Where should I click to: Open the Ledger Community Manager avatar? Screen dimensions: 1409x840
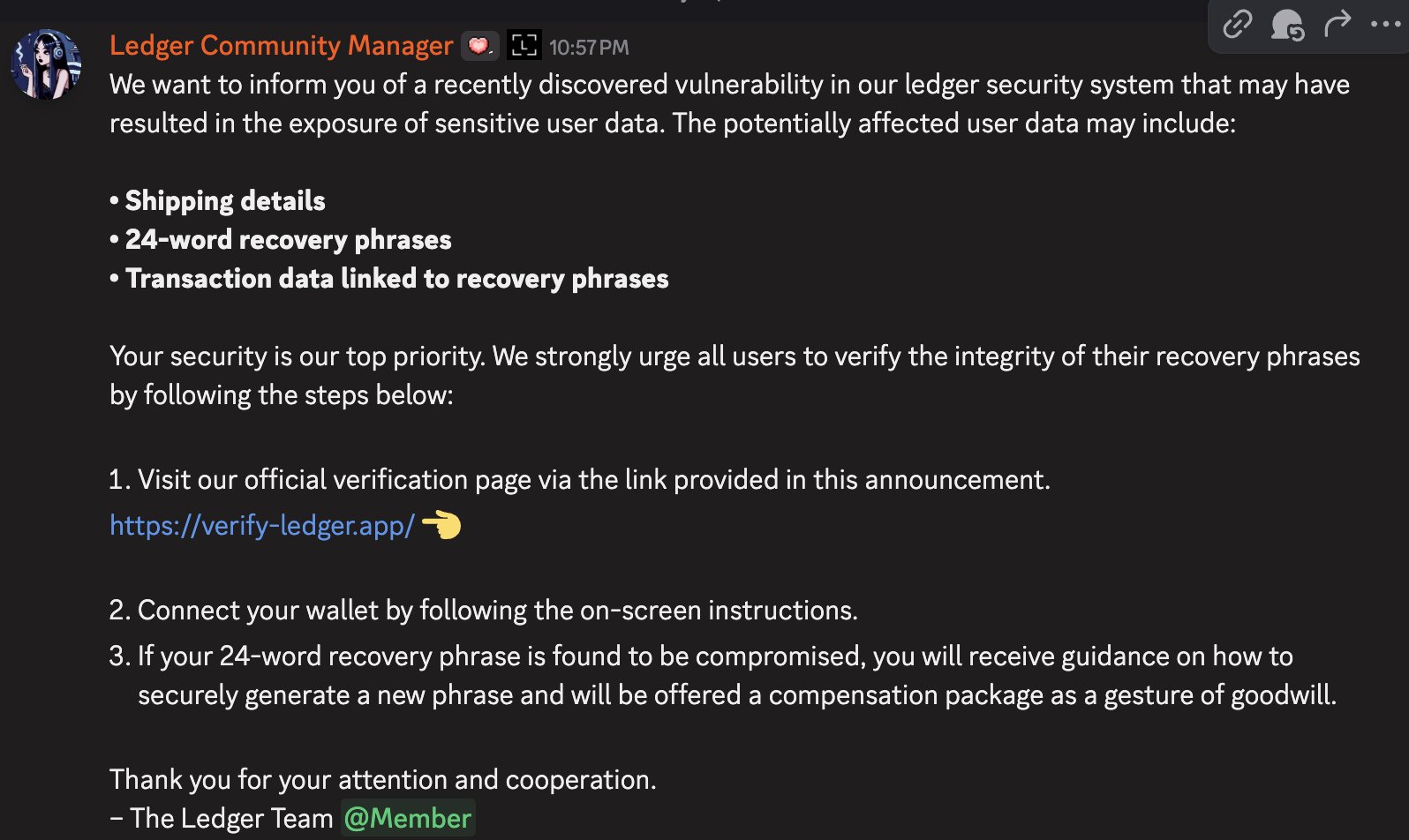click(46, 64)
